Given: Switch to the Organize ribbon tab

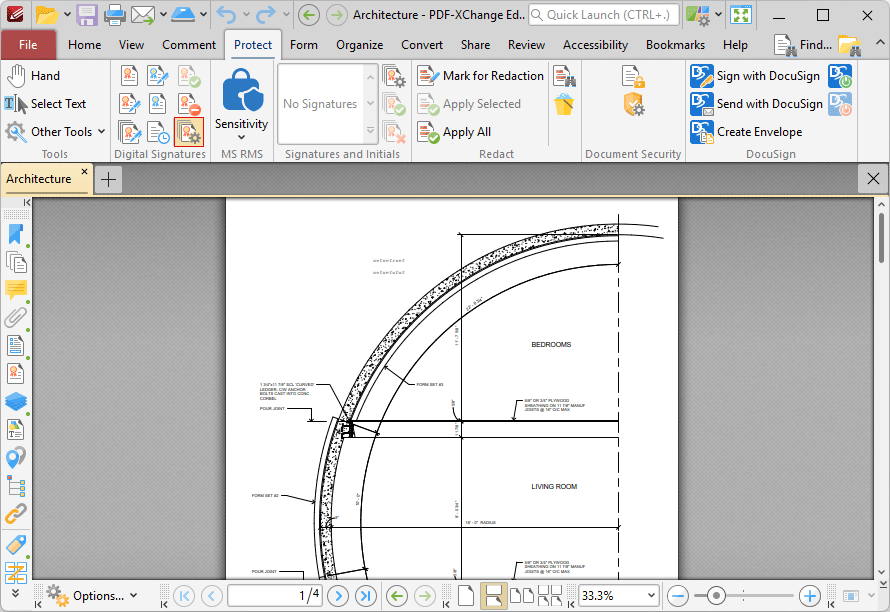Looking at the screenshot, I should [359, 45].
